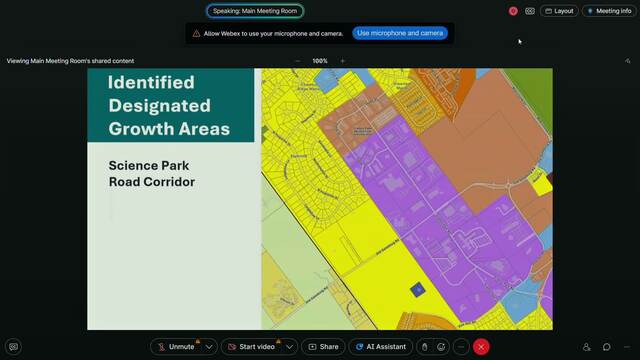Toggle the Start video button
This screenshot has width=640, height=360.
251,347
